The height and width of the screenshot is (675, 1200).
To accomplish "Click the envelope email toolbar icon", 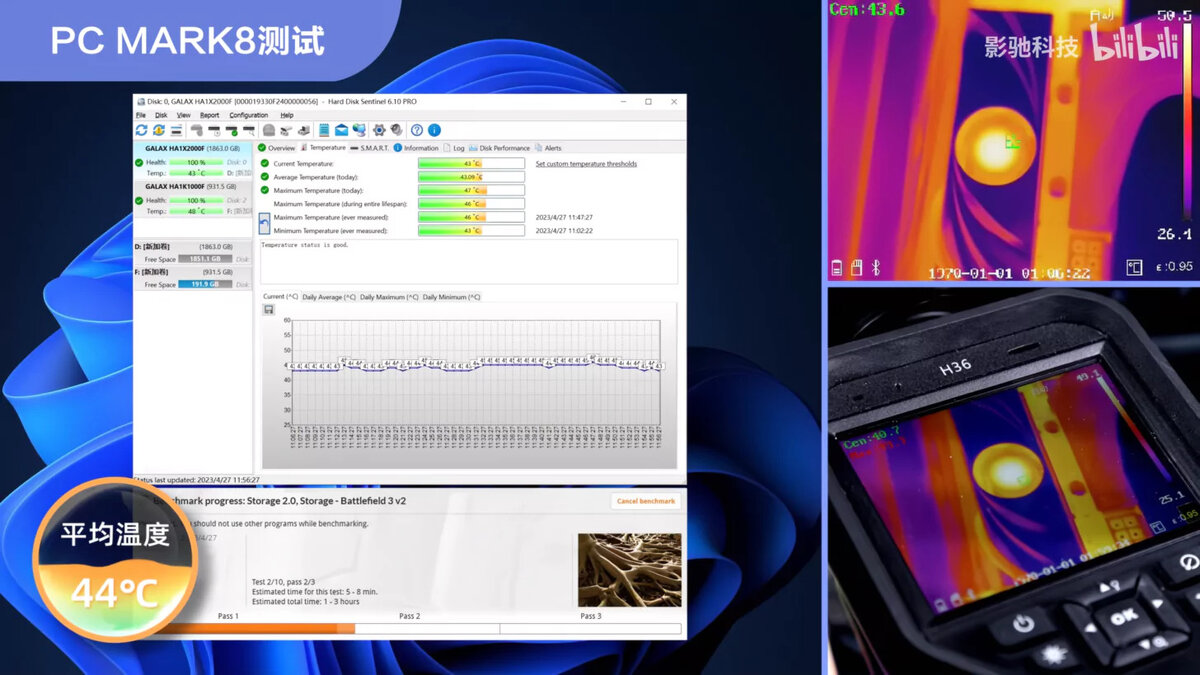I will pos(341,130).
